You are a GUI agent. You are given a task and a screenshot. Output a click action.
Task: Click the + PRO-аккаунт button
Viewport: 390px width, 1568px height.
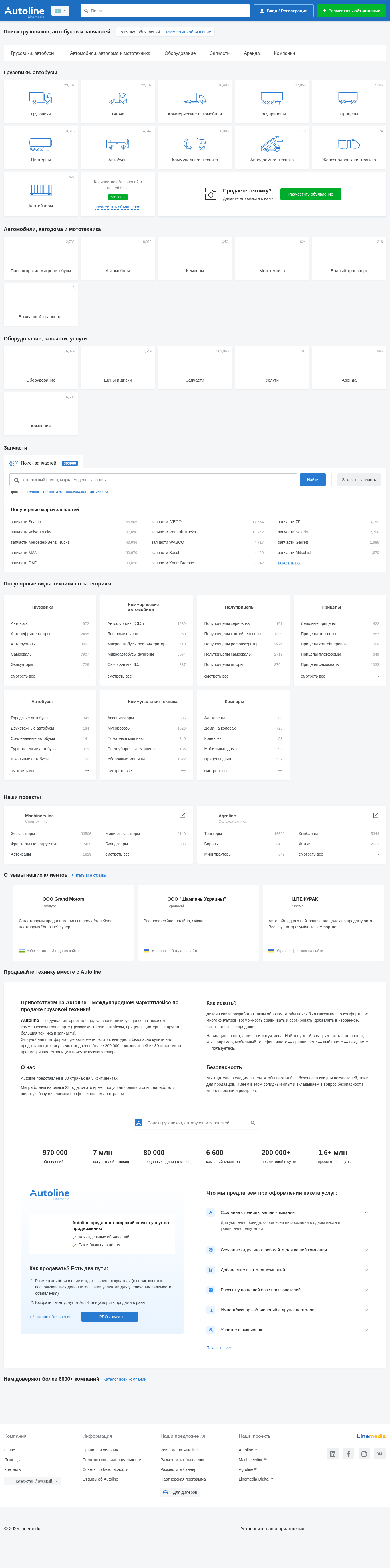[x=110, y=1317]
